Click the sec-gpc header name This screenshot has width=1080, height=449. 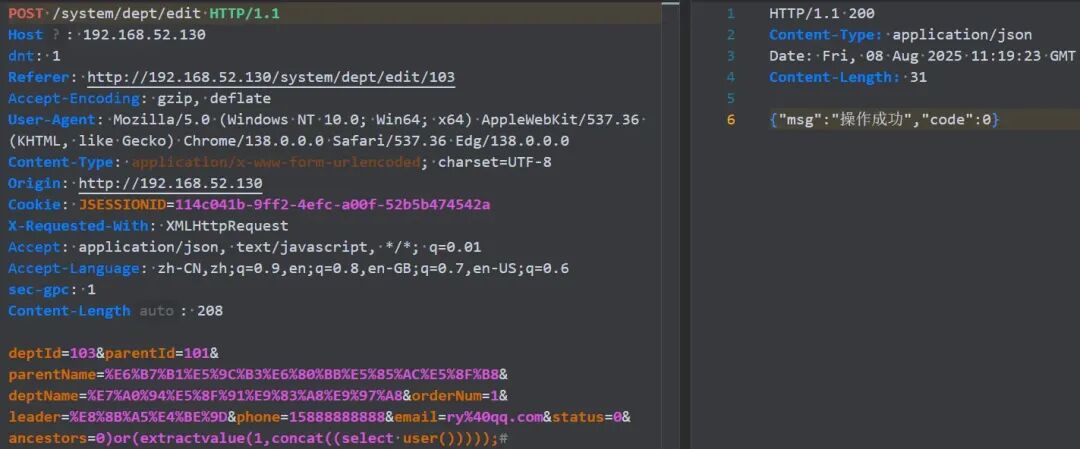tap(38, 290)
